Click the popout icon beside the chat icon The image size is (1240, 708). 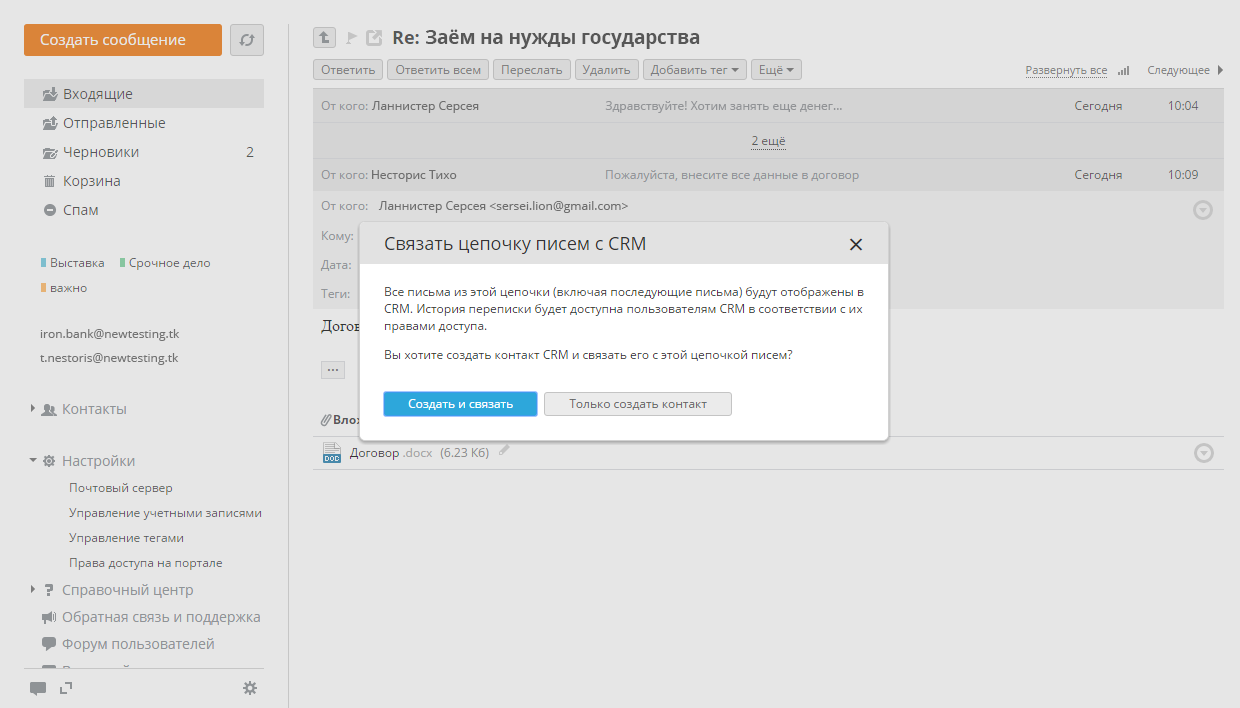[66, 688]
